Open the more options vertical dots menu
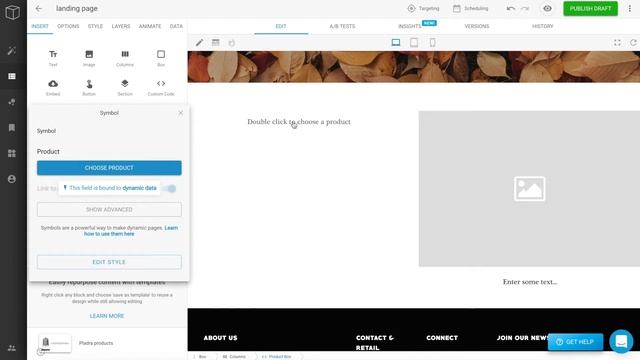Viewport: 640px width, 360px height. coord(630,8)
